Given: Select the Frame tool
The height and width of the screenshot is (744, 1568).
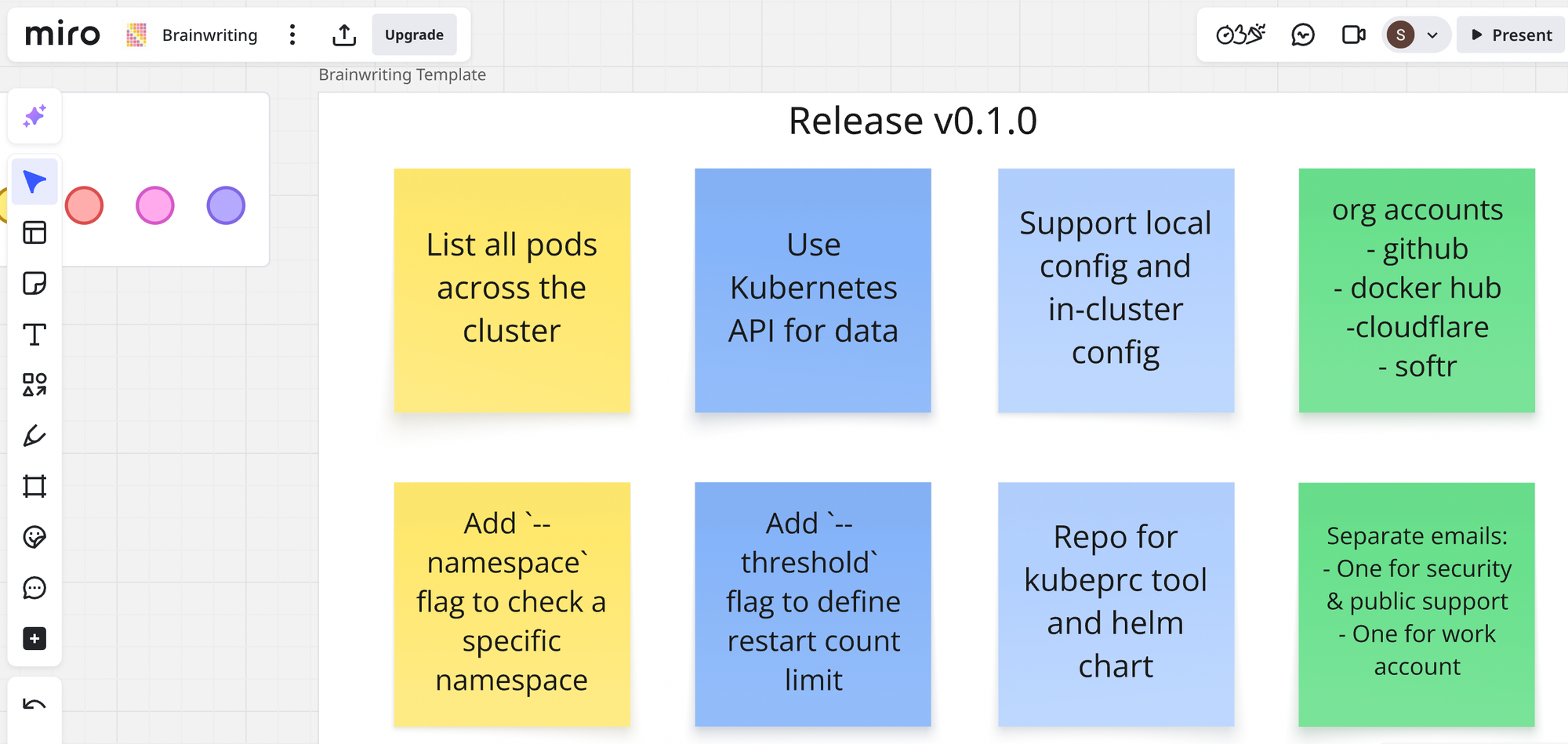Looking at the screenshot, I should [x=34, y=486].
